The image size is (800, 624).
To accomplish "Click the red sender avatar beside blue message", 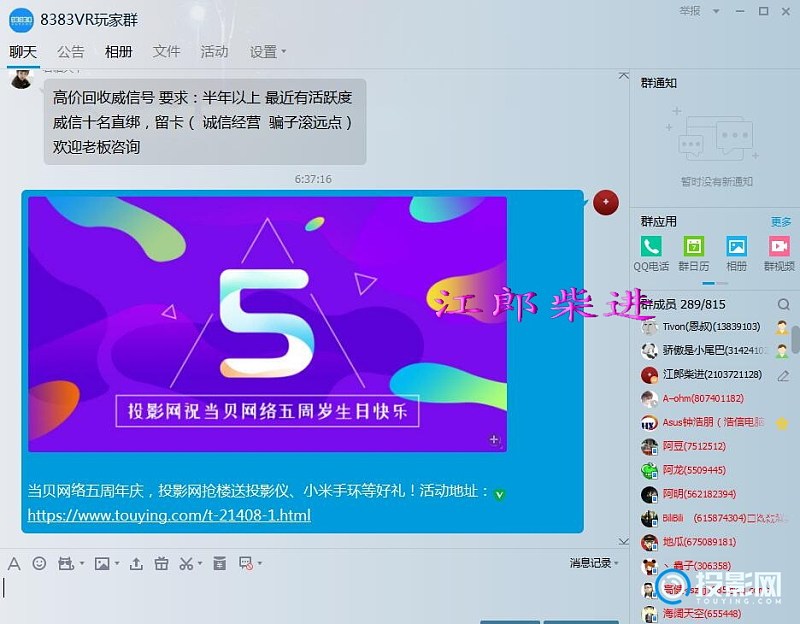I will click(x=606, y=203).
